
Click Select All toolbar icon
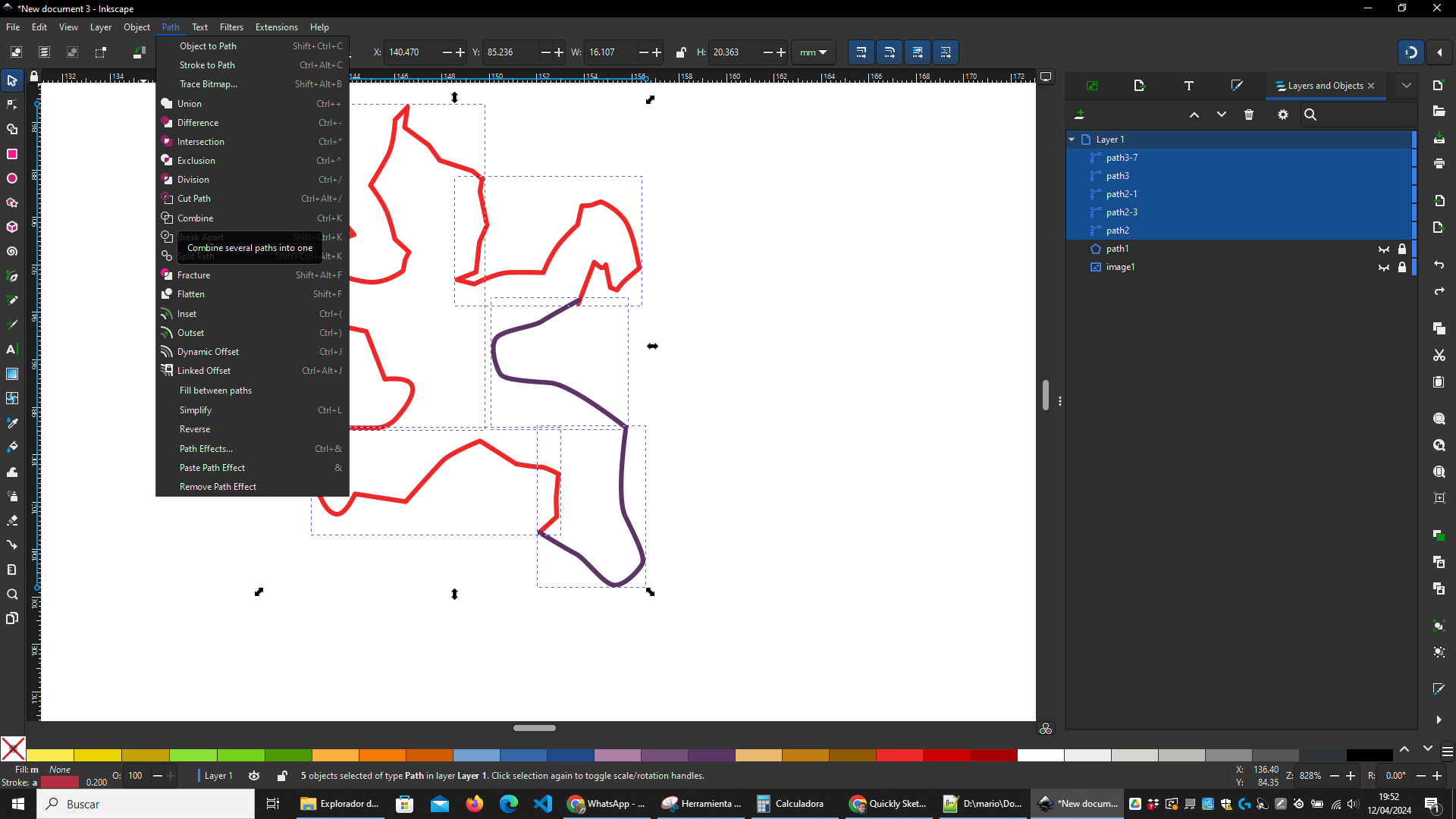(x=16, y=52)
